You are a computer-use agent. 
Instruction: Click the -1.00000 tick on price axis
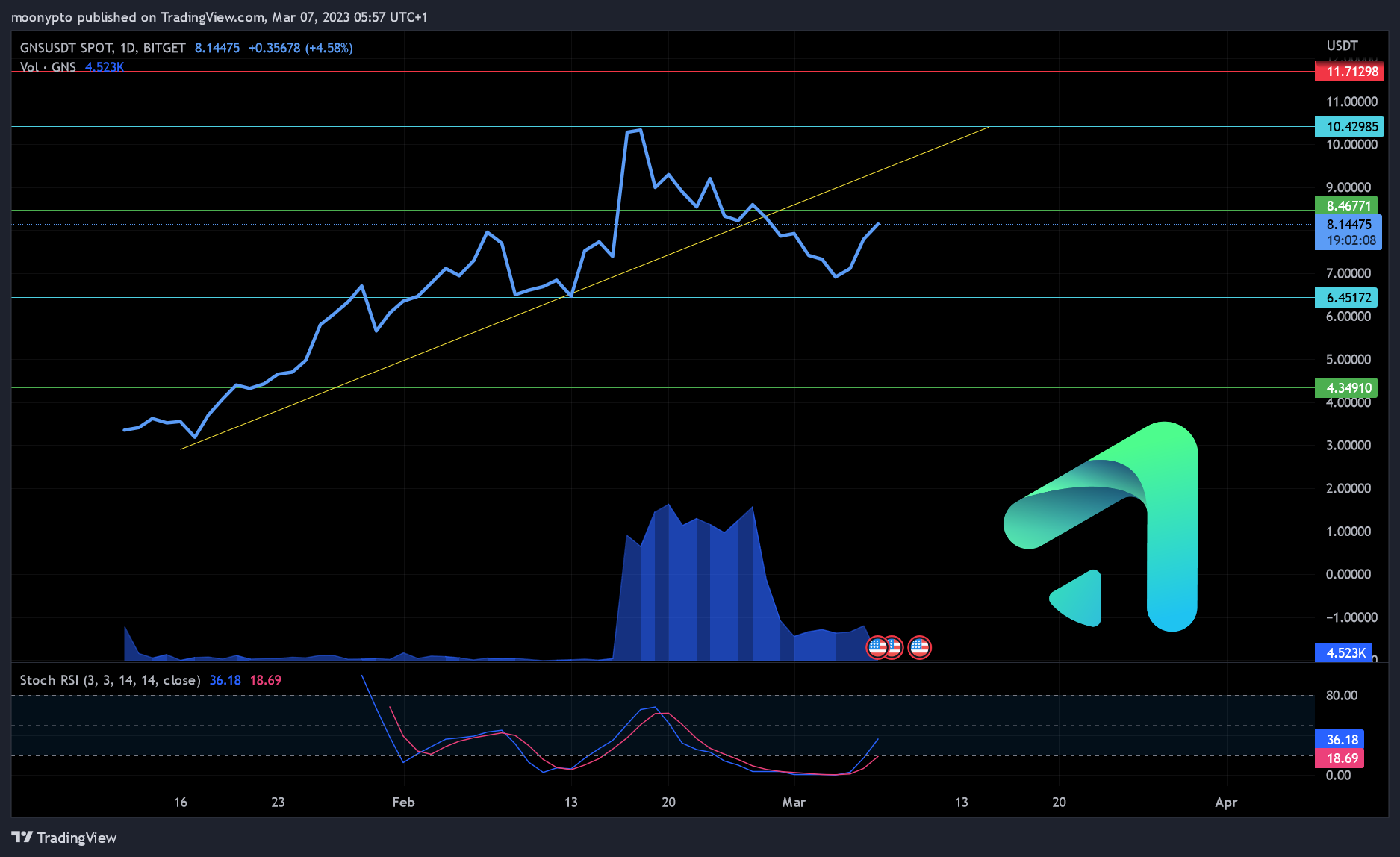coord(1351,617)
